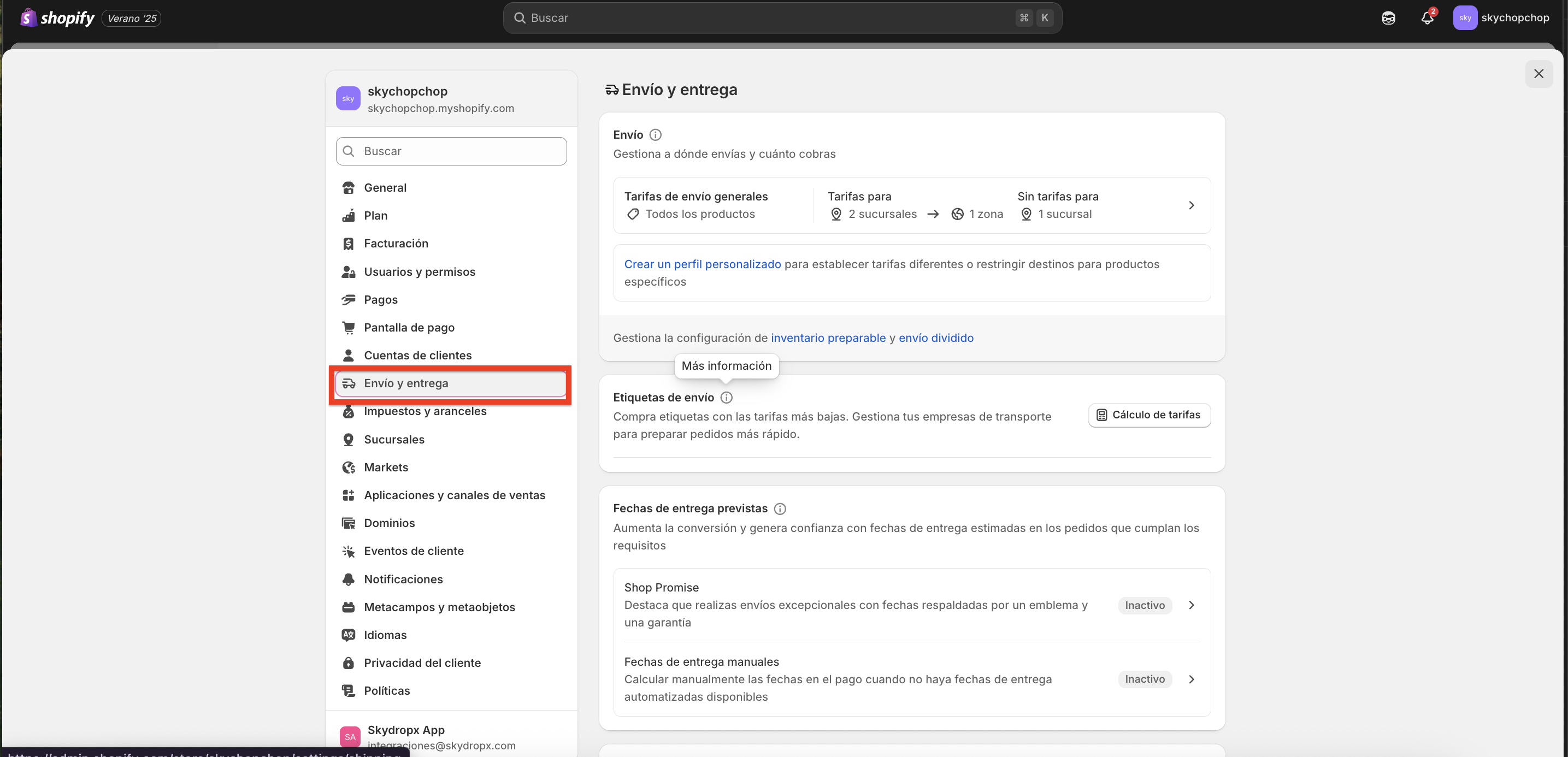Open the Sidekick assistant icon

point(1388,18)
